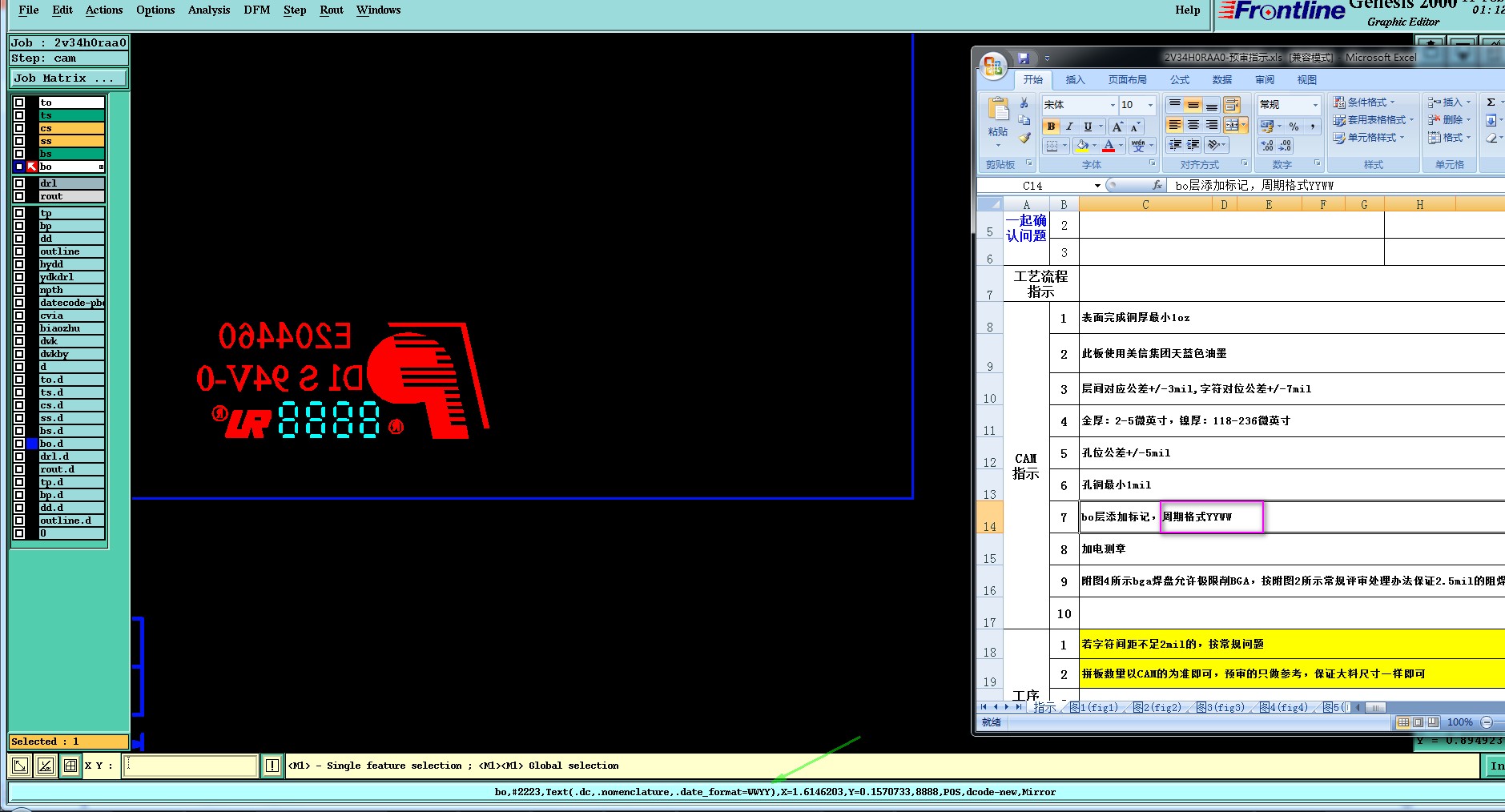Click the Paste clipboard icon in Excel
Screen dimensions: 1505x812
tap(998, 109)
